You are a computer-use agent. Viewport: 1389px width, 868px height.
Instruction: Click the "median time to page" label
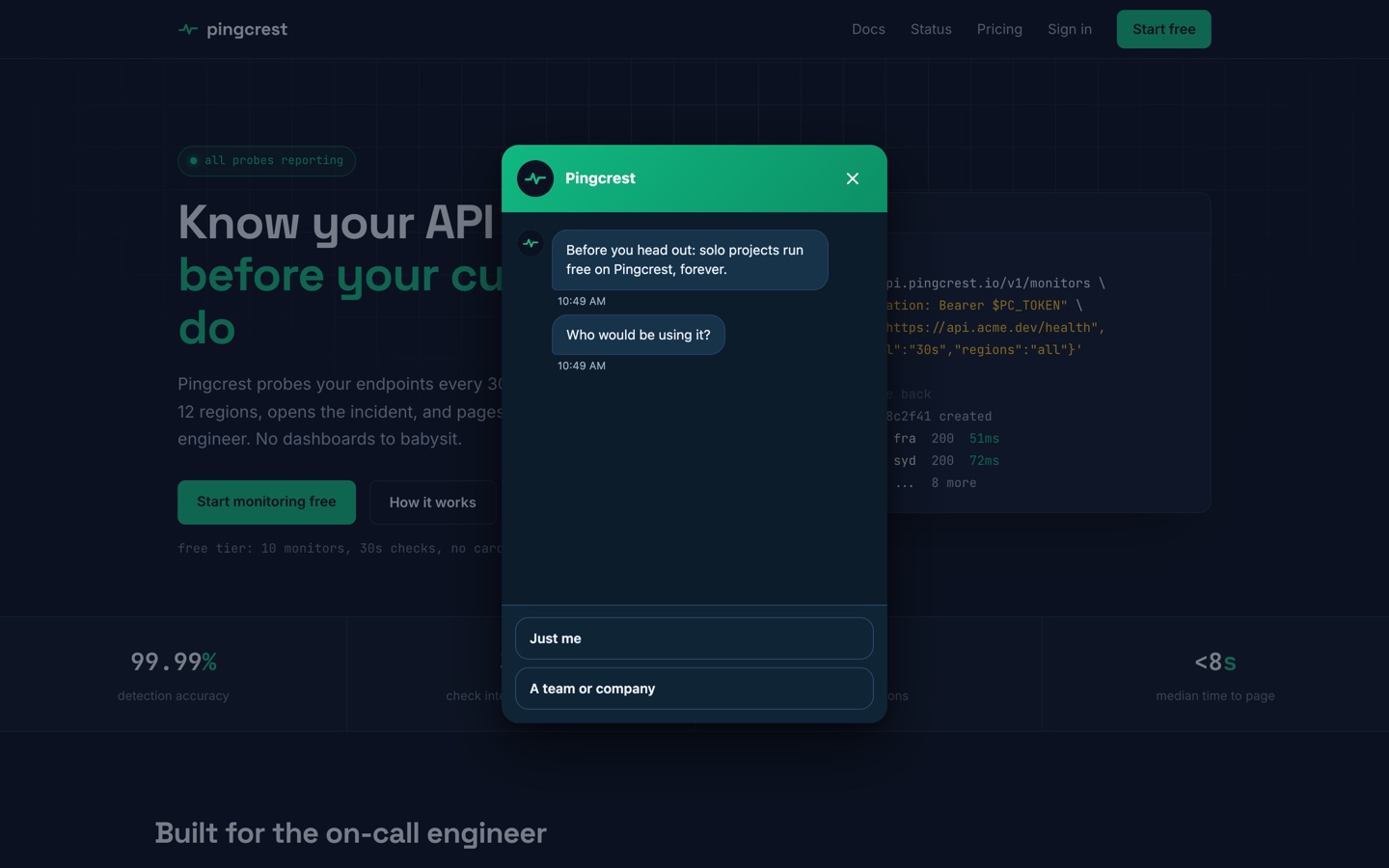[x=1215, y=695]
